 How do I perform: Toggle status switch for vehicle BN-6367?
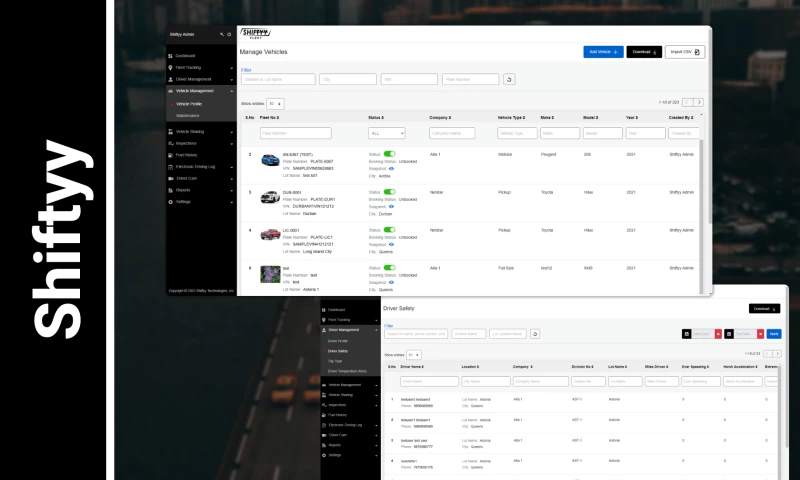[389, 154]
